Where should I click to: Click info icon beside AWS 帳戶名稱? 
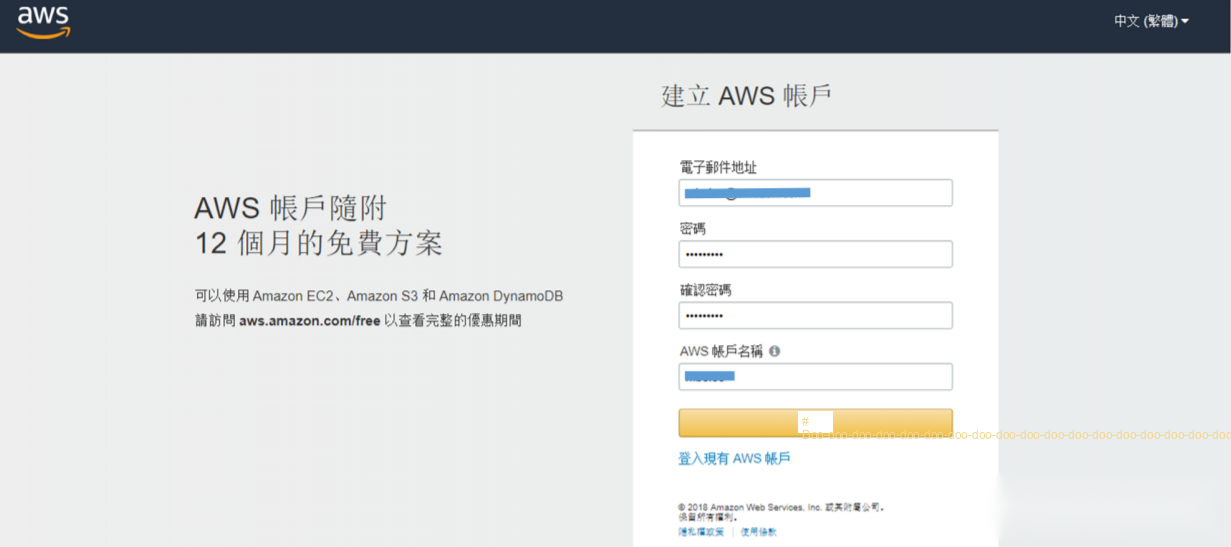(774, 351)
